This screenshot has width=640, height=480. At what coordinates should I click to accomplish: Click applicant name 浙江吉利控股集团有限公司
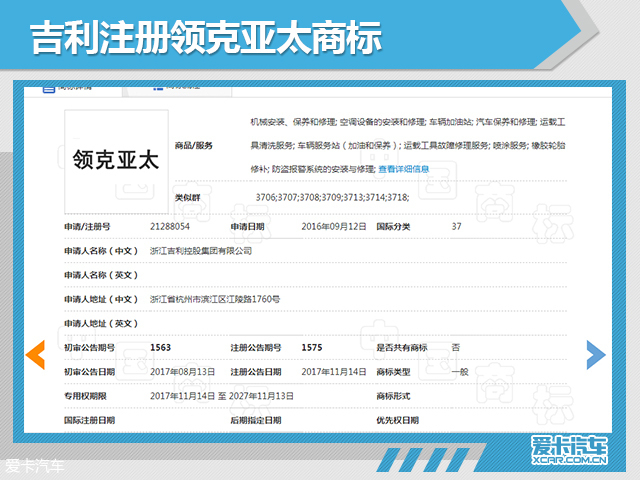click(x=201, y=251)
